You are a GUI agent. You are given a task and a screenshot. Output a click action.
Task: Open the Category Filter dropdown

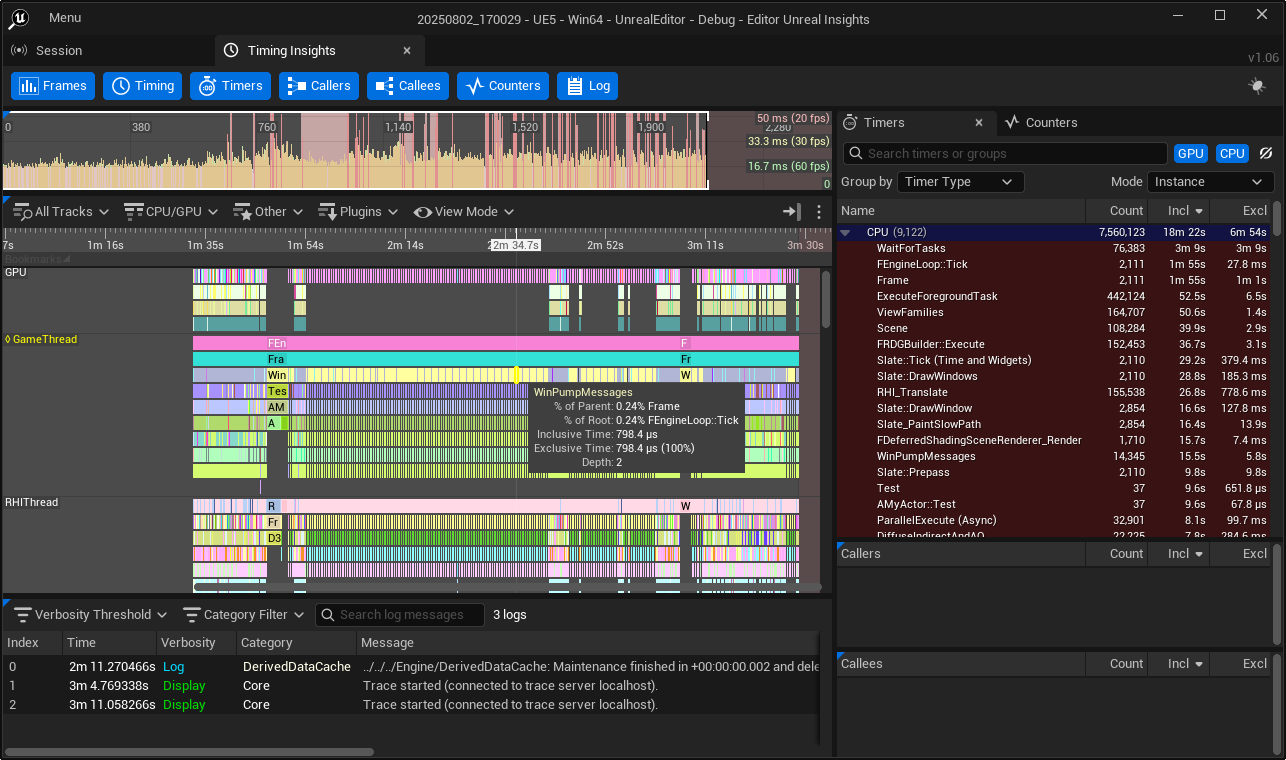pyautogui.click(x=244, y=615)
